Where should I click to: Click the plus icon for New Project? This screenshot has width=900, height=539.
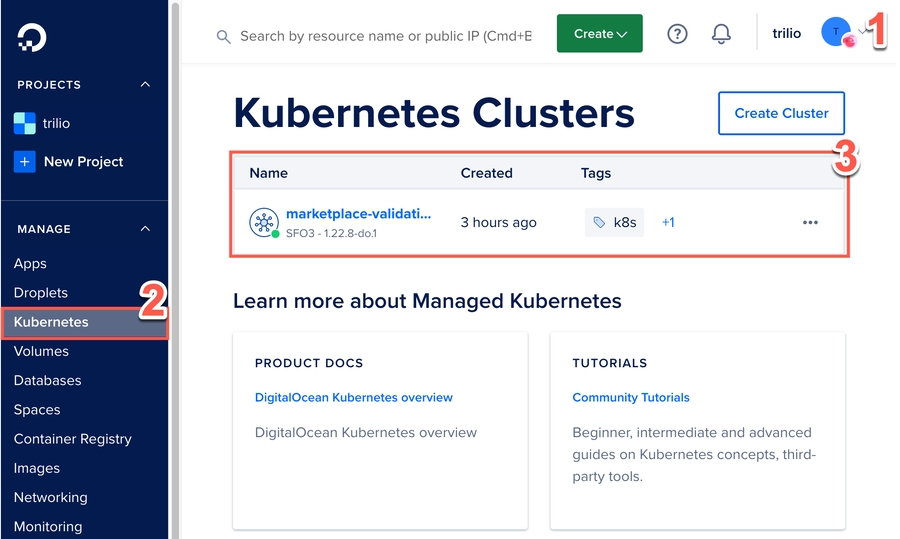(24, 161)
